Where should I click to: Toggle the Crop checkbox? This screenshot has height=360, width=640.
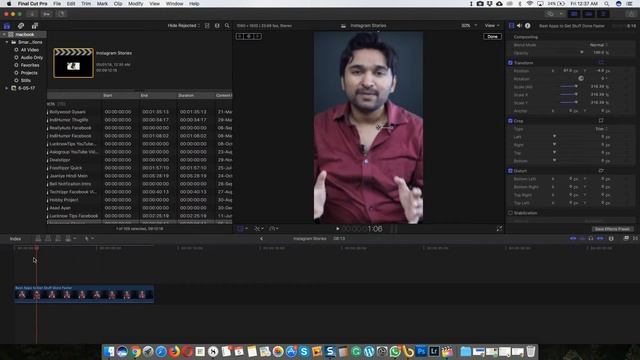[510, 121]
